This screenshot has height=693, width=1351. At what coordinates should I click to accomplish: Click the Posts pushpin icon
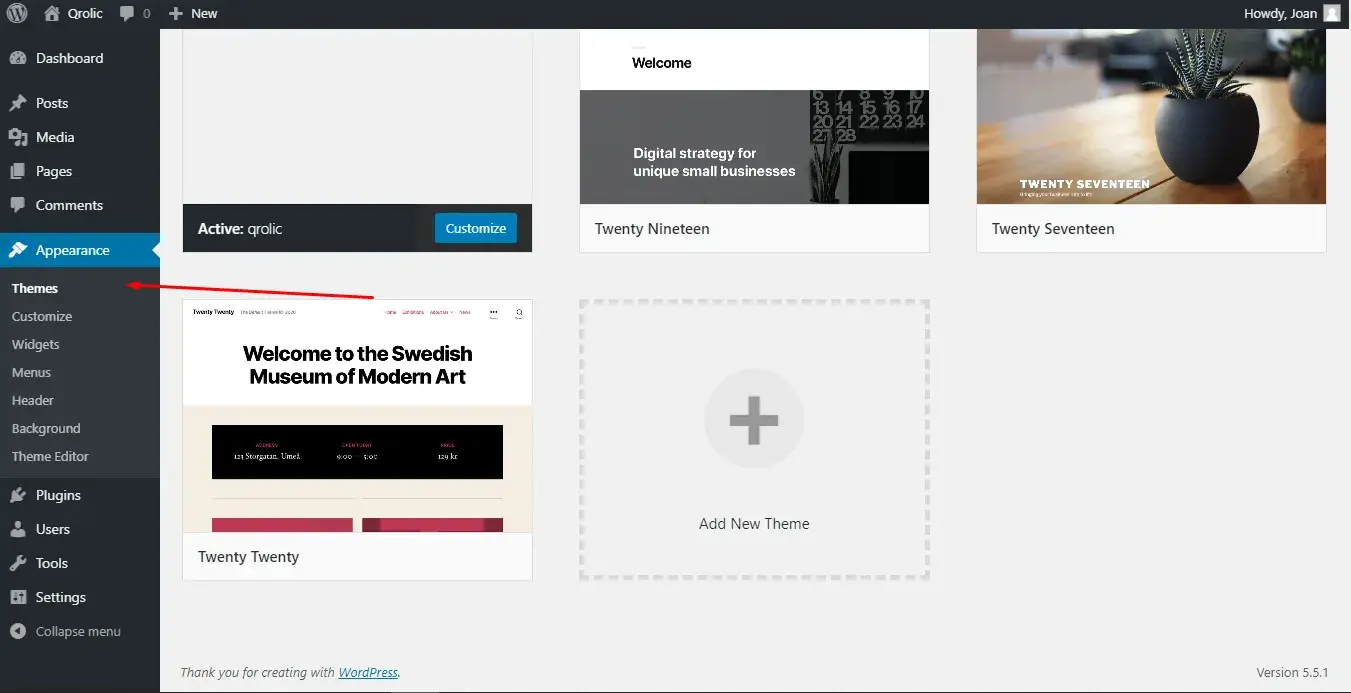[18, 103]
